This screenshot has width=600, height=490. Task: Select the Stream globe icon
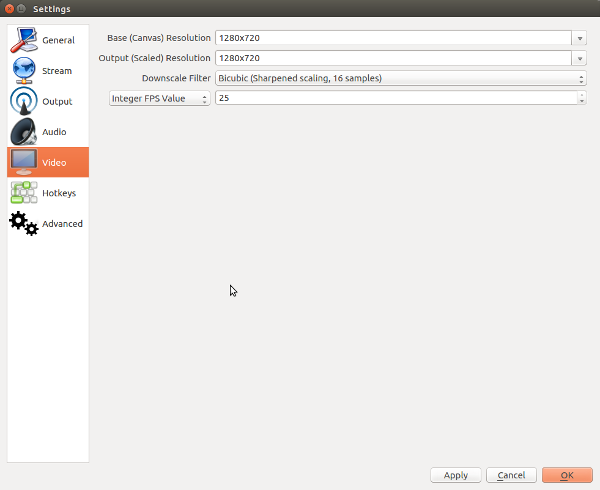click(24, 71)
